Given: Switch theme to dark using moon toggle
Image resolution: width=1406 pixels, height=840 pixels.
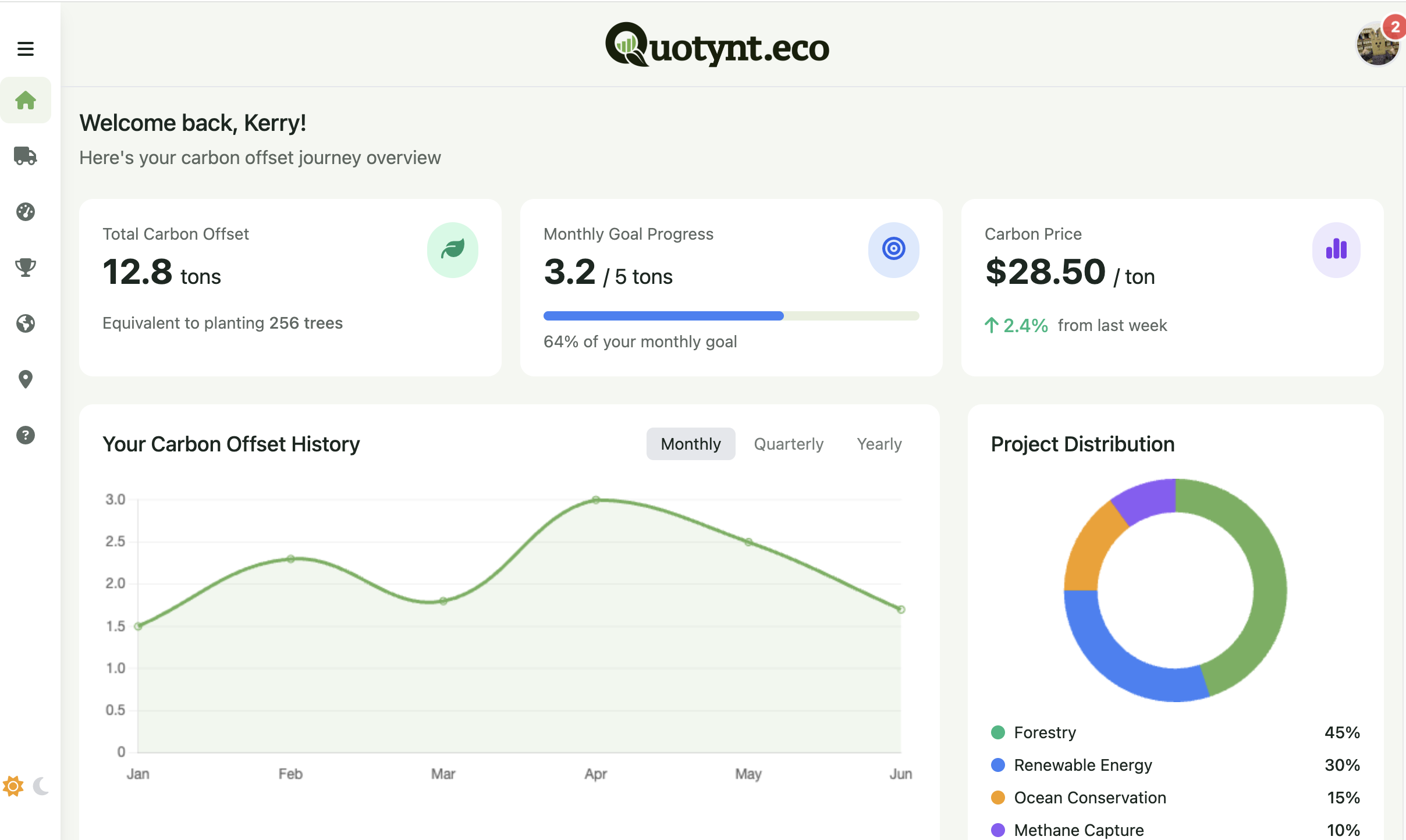Looking at the screenshot, I should pos(40,786).
